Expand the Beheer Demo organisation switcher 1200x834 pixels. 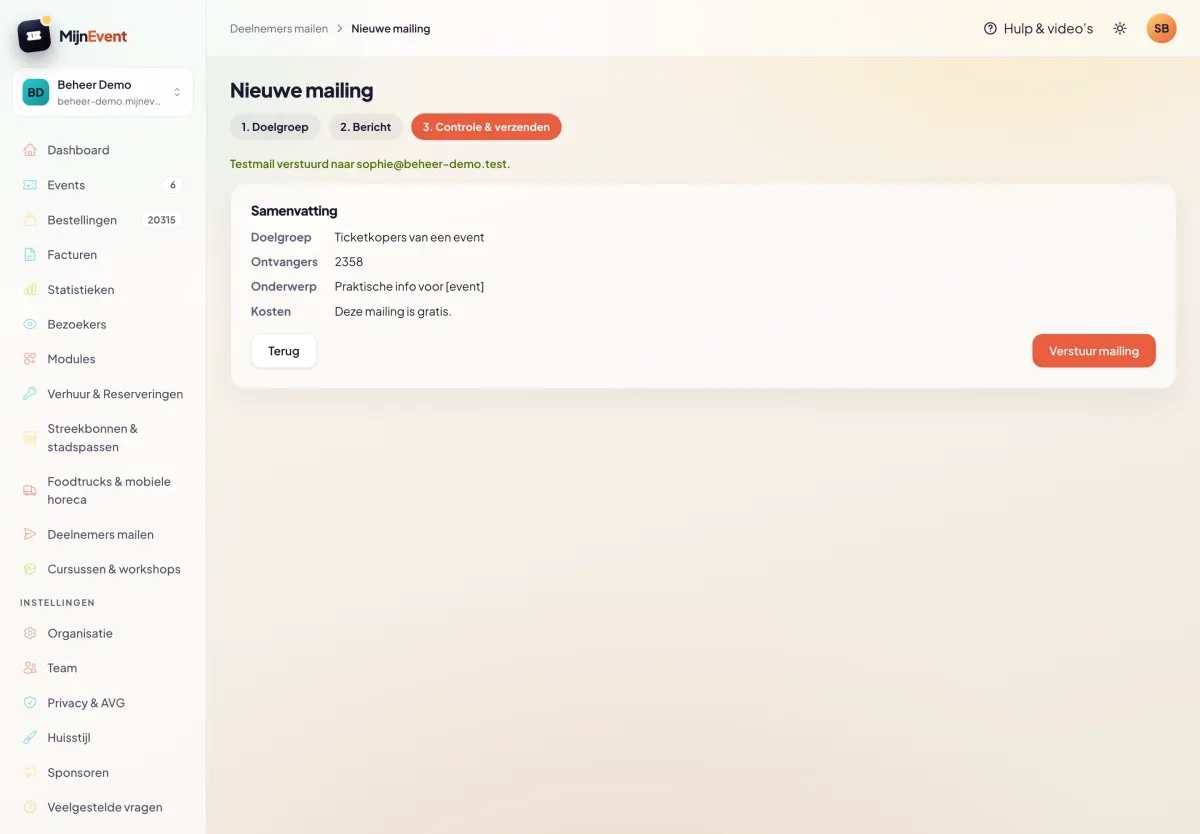(x=103, y=92)
